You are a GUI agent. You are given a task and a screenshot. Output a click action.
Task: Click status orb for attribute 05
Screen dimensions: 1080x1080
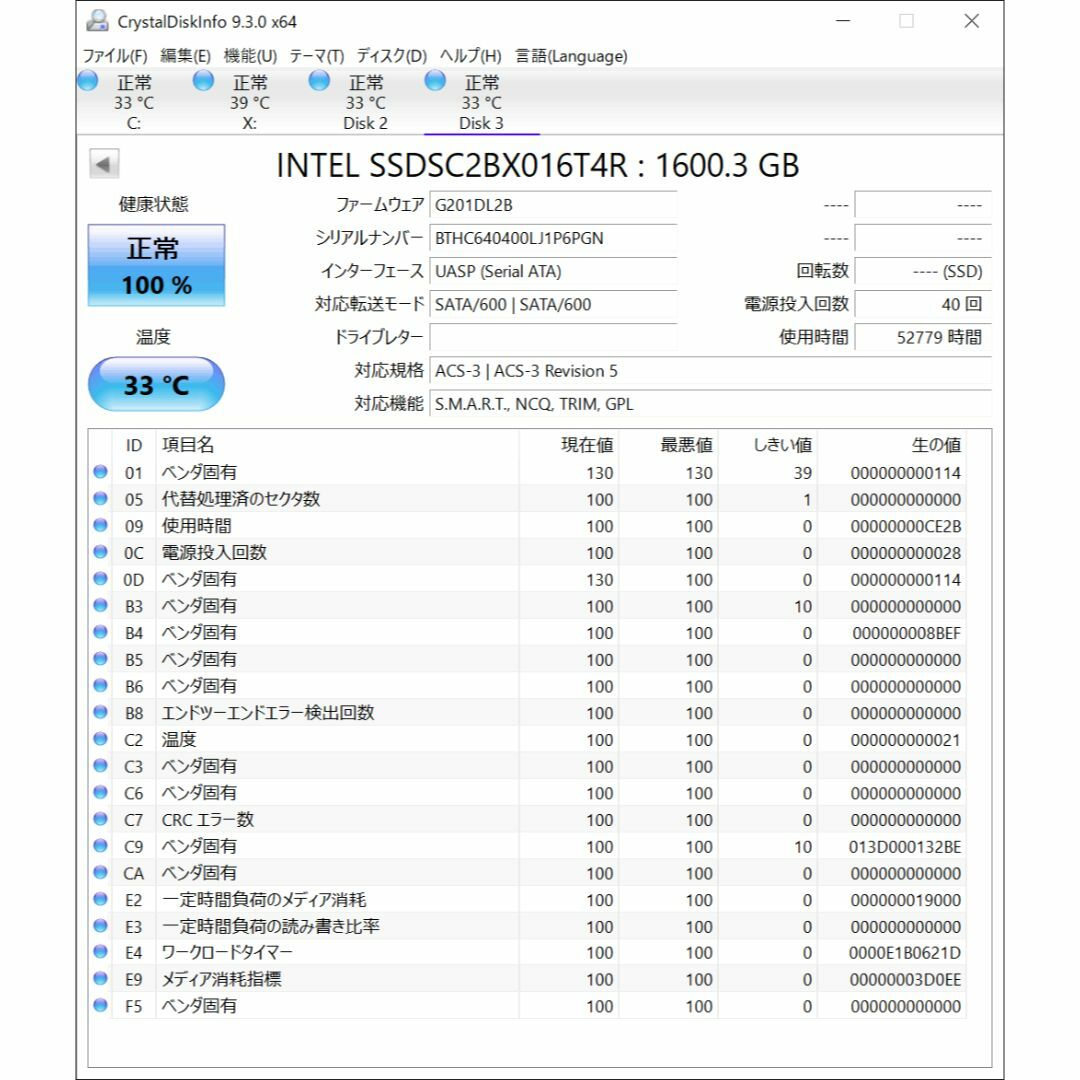point(101,499)
